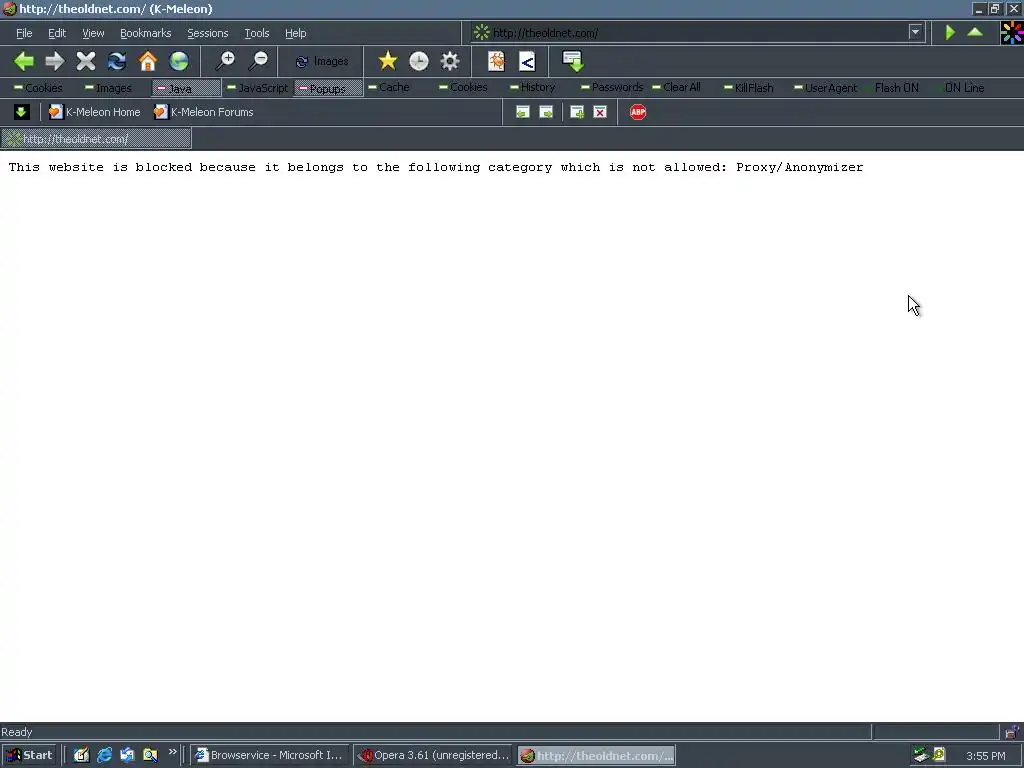The image size is (1024, 768).
Task: Click the User Agent button
Action: (825, 88)
